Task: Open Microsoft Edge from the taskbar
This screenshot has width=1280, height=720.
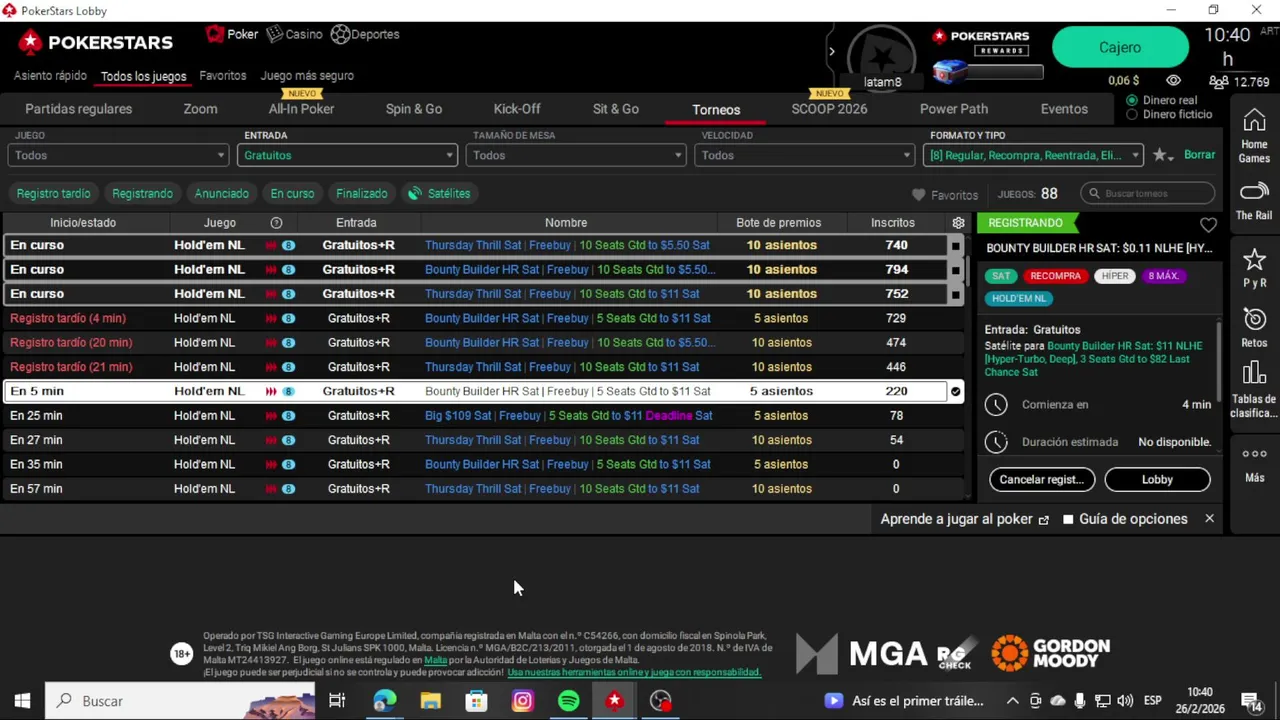Action: pyautogui.click(x=384, y=701)
